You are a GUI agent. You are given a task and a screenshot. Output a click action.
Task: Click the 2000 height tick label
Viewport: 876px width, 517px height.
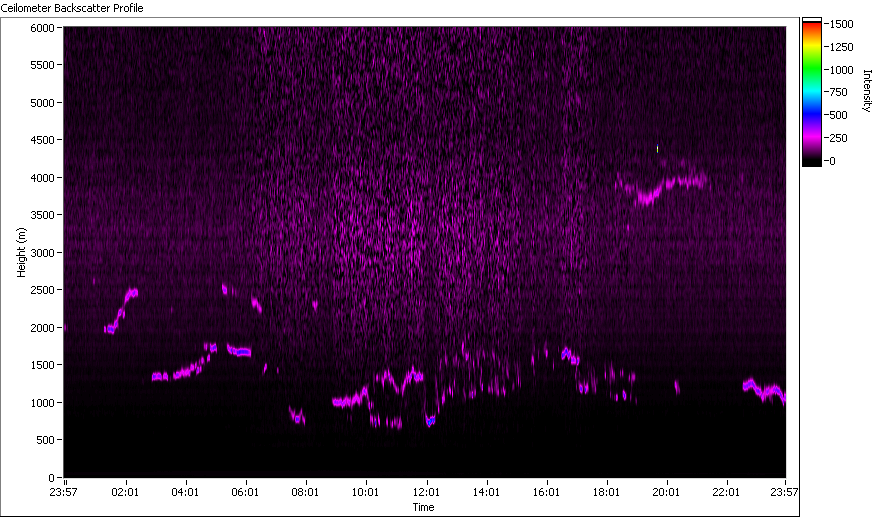(42, 328)
